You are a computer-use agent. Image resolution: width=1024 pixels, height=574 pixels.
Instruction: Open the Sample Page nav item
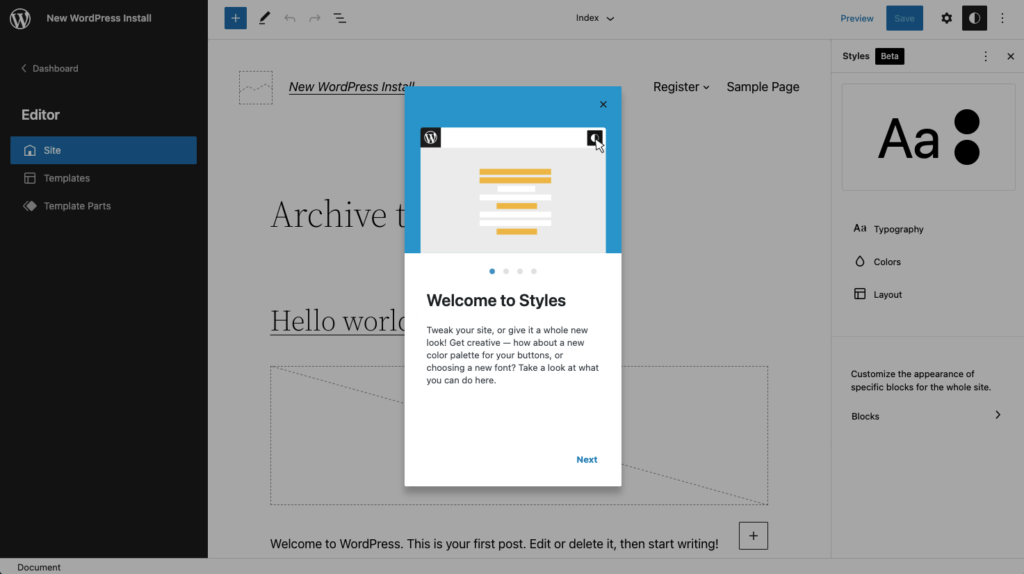coord(763,87)
